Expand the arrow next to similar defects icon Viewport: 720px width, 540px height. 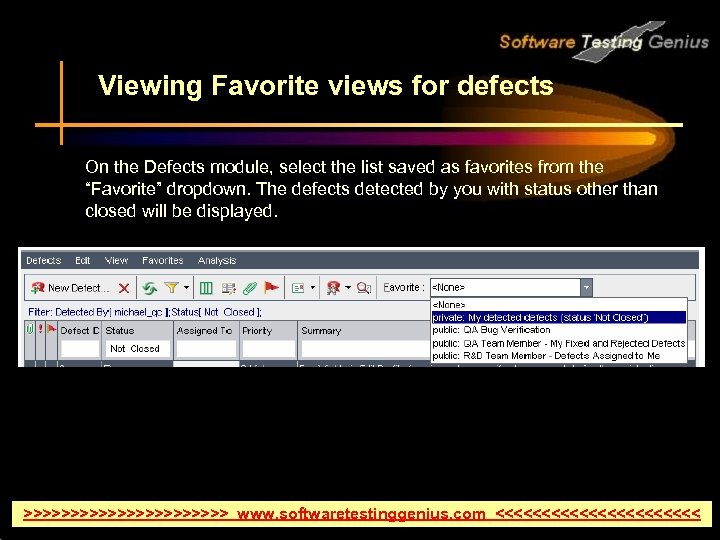click(x=348, y=288)
